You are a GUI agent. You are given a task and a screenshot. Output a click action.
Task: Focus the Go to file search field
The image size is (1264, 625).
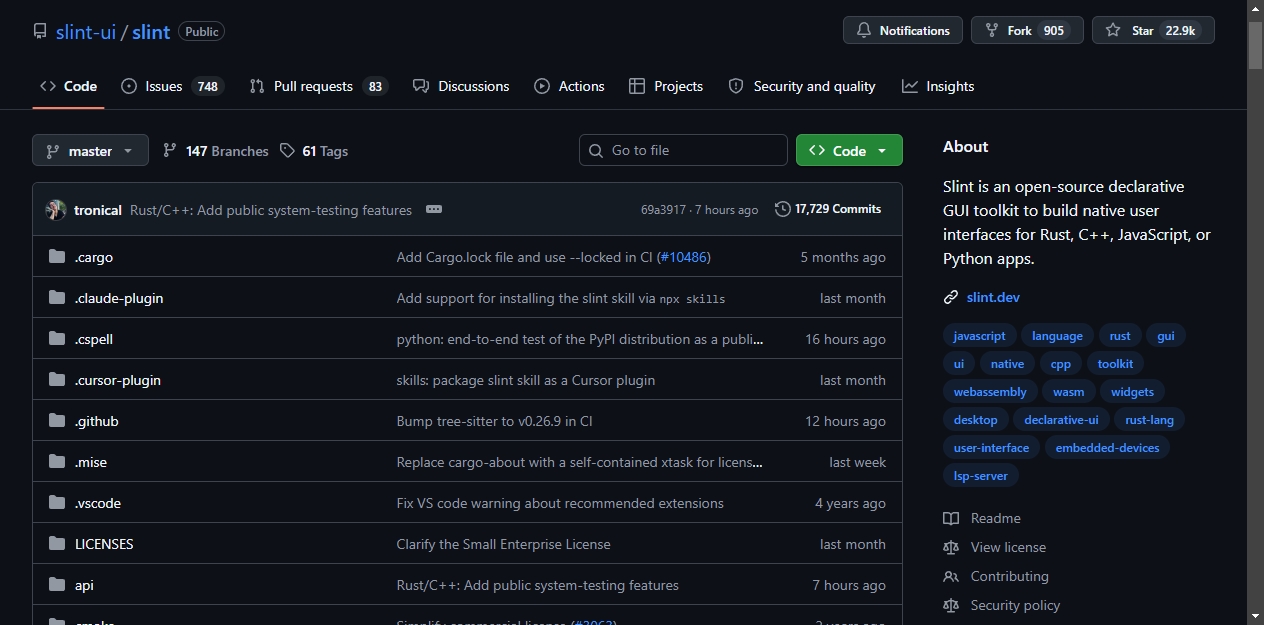(683, 150)
